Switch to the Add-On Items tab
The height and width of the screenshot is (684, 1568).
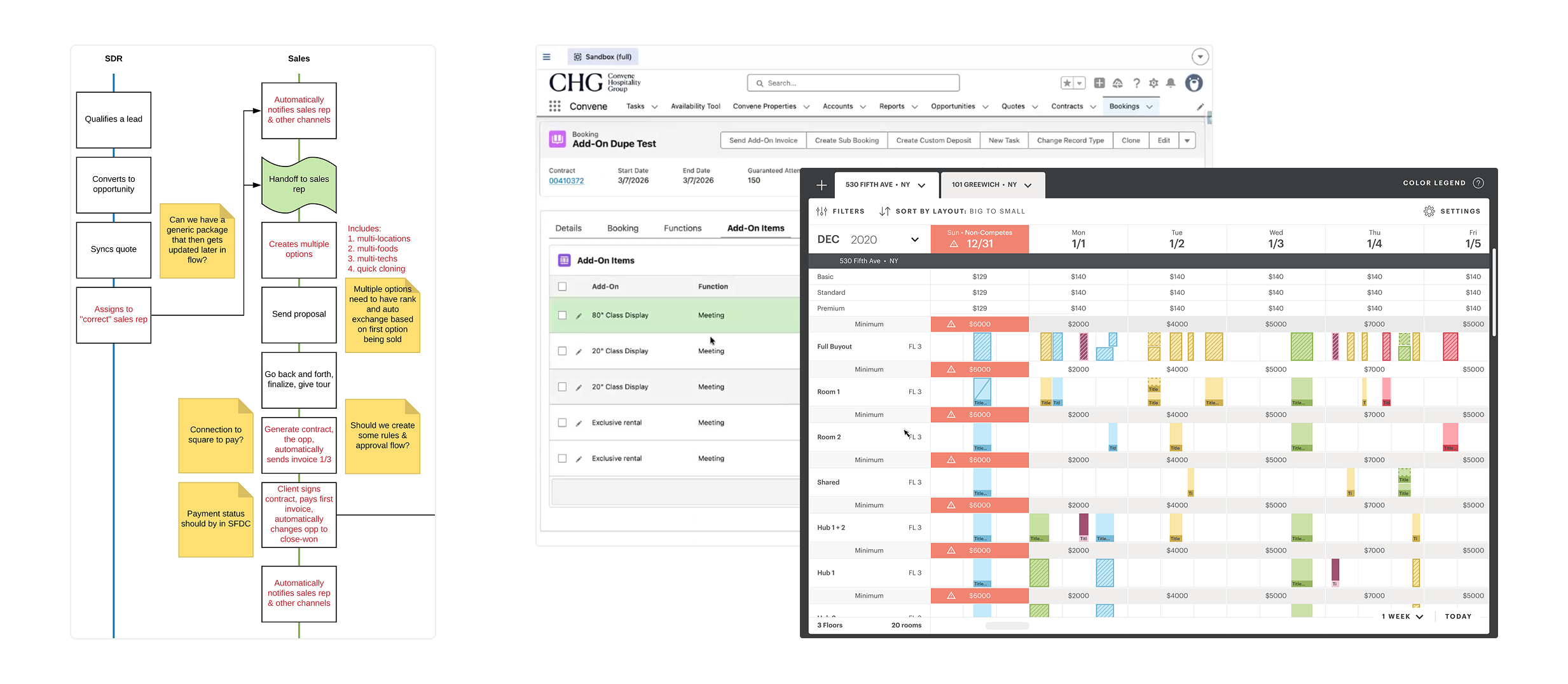pyautogui.click(x=757, y=228)
